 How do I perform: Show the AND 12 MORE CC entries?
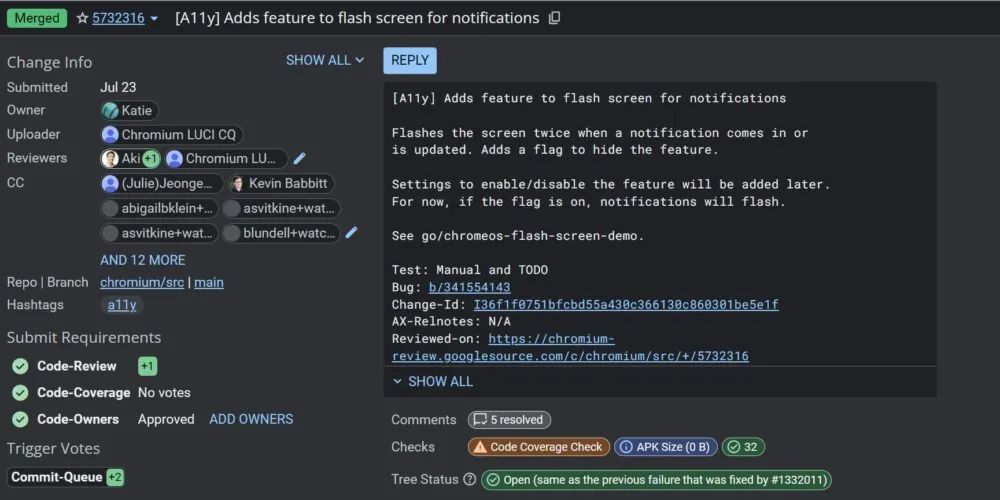[142, 260]
